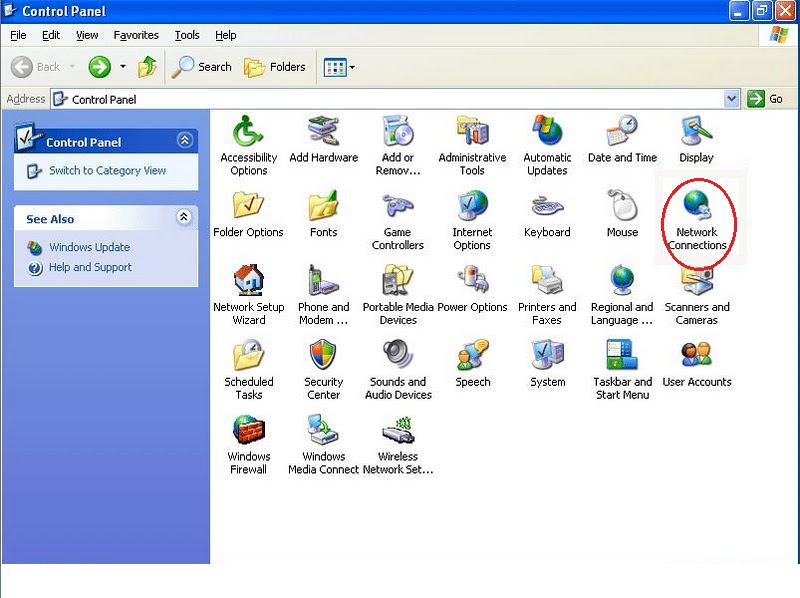
Task: Open System properties icon
Action: (547, 356)
